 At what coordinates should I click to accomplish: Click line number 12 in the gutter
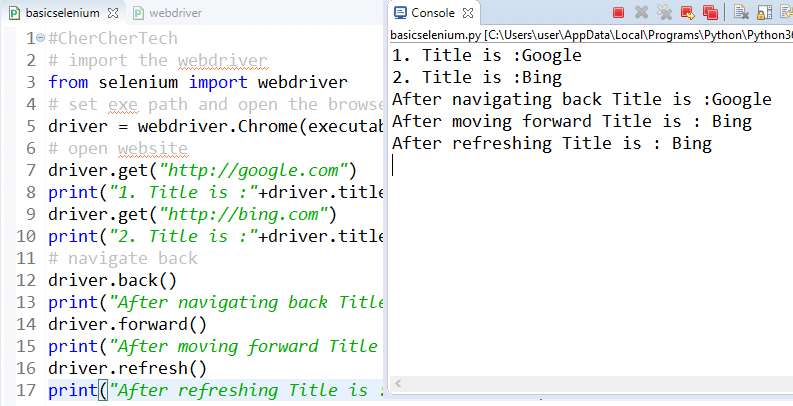point(26,281)
